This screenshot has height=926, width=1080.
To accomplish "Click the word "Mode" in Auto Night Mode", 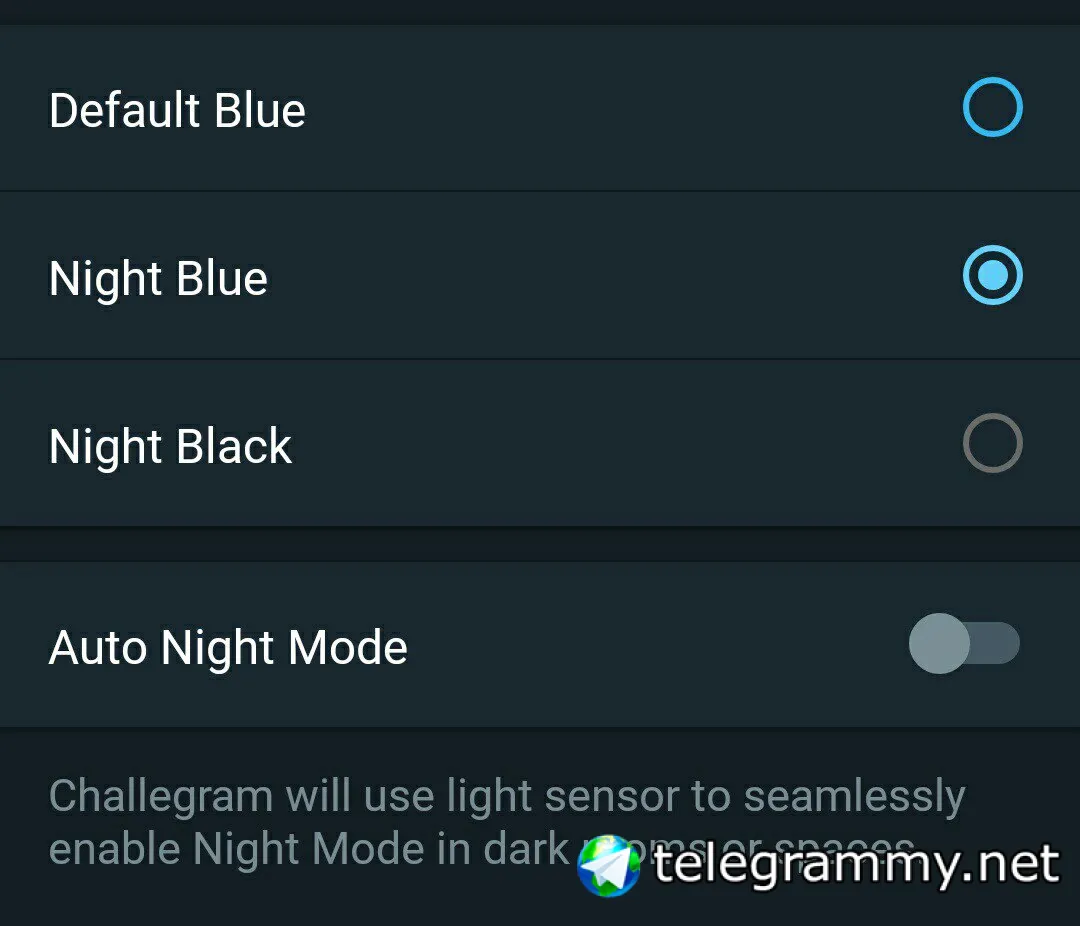I will pyautogui.click(x=347, y=647).
